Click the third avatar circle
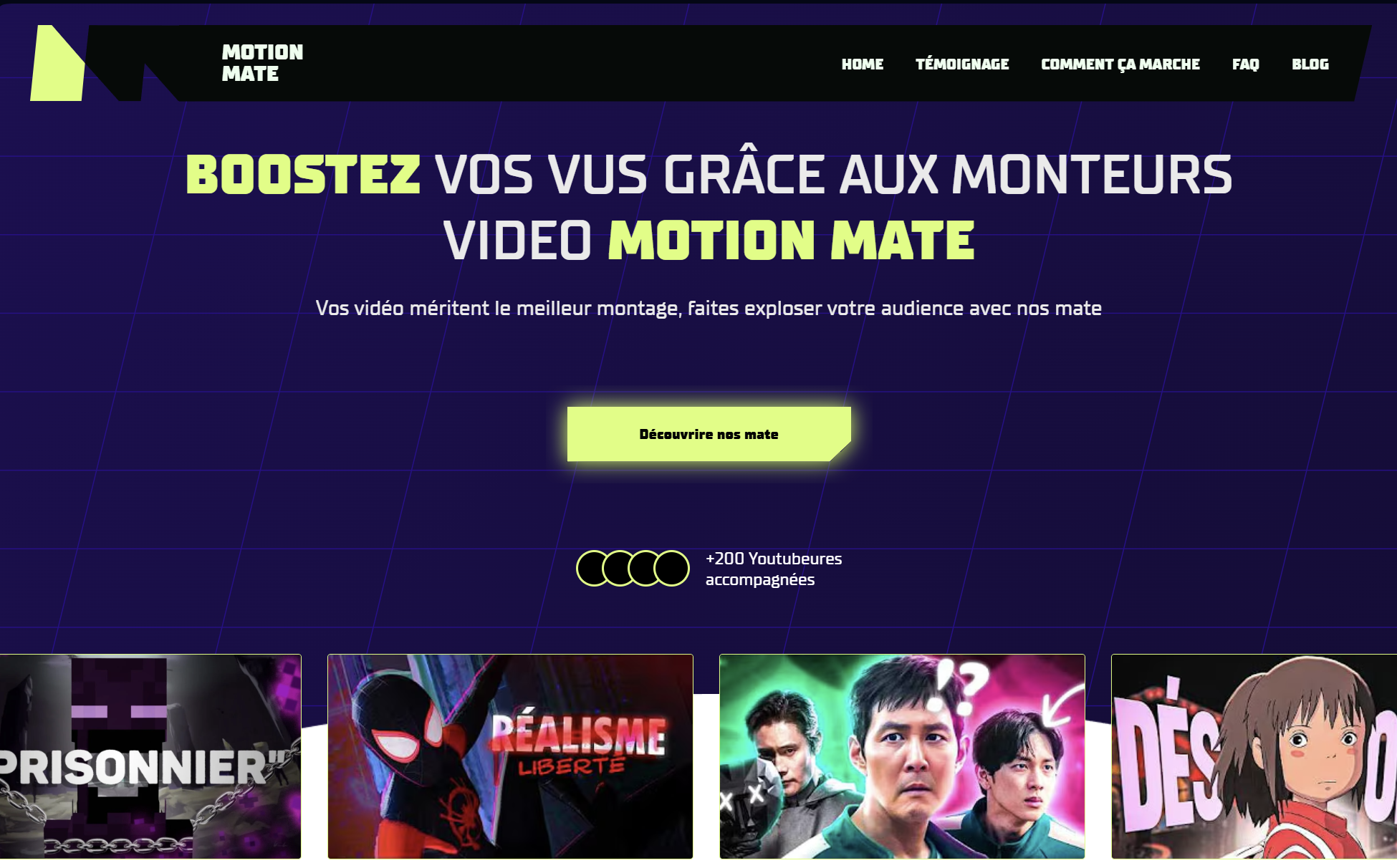 646,569
